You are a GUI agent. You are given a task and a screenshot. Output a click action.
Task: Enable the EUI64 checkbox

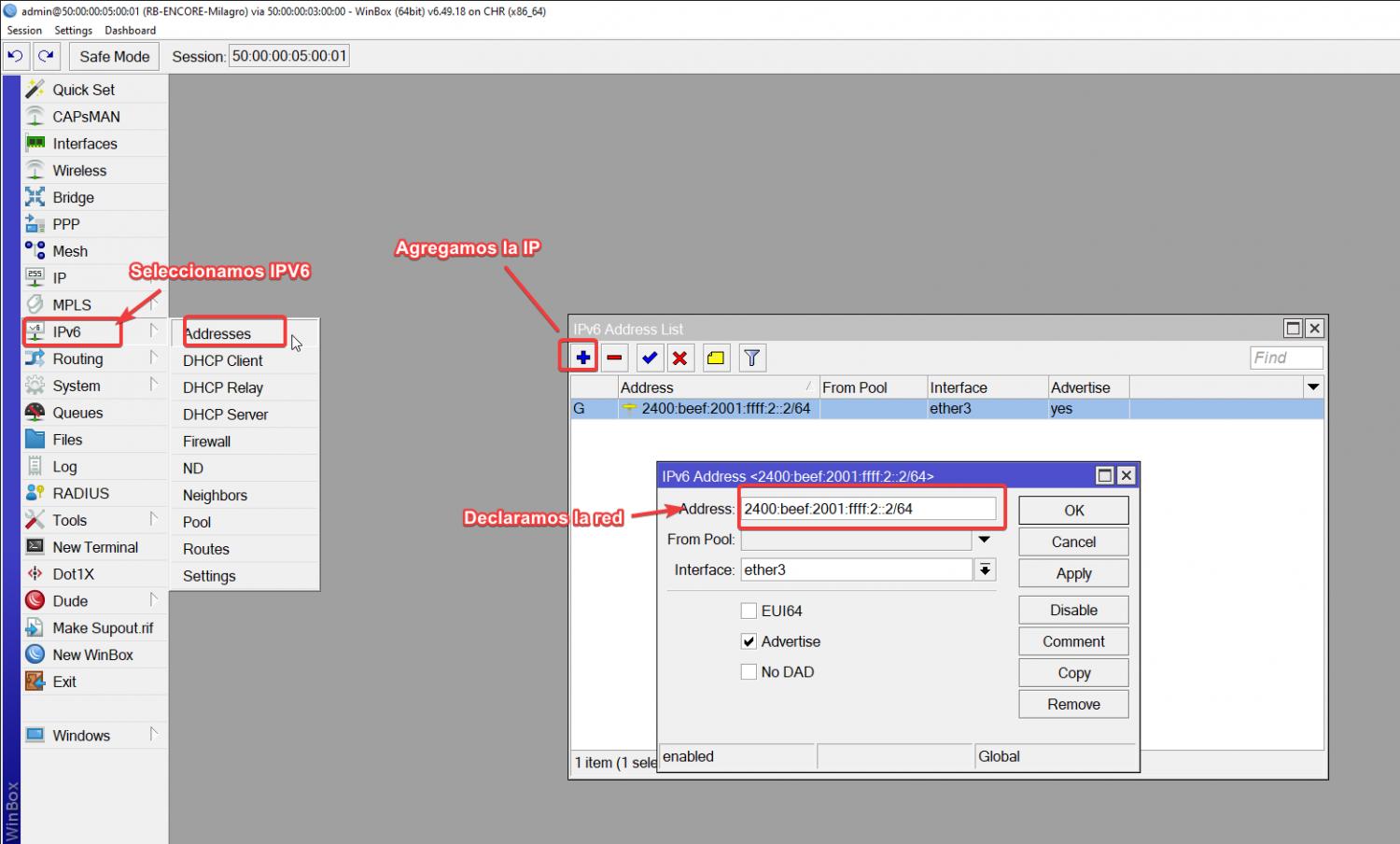tap(749, 611)
